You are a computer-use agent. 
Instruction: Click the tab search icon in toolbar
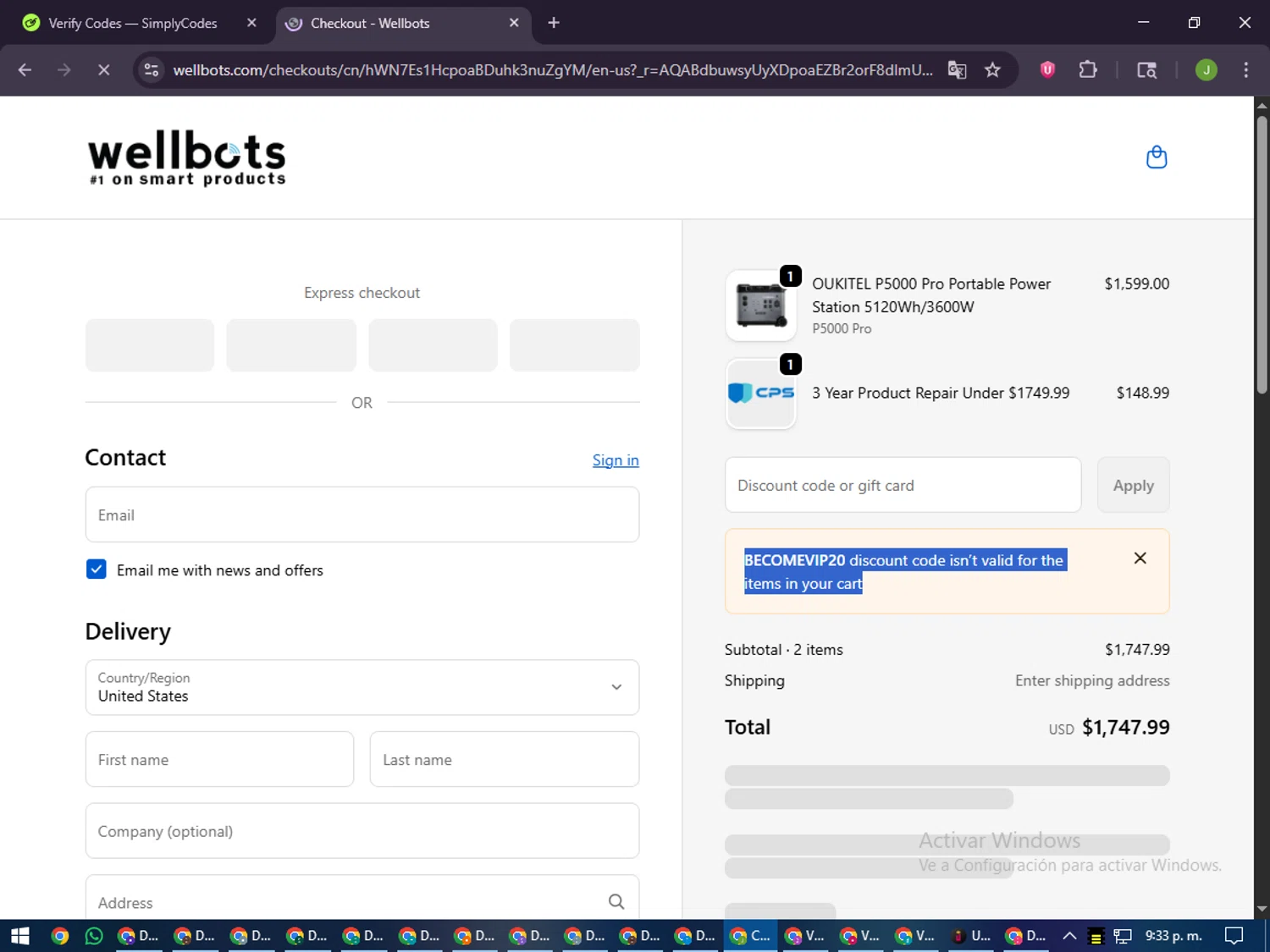click(1146, 70)
